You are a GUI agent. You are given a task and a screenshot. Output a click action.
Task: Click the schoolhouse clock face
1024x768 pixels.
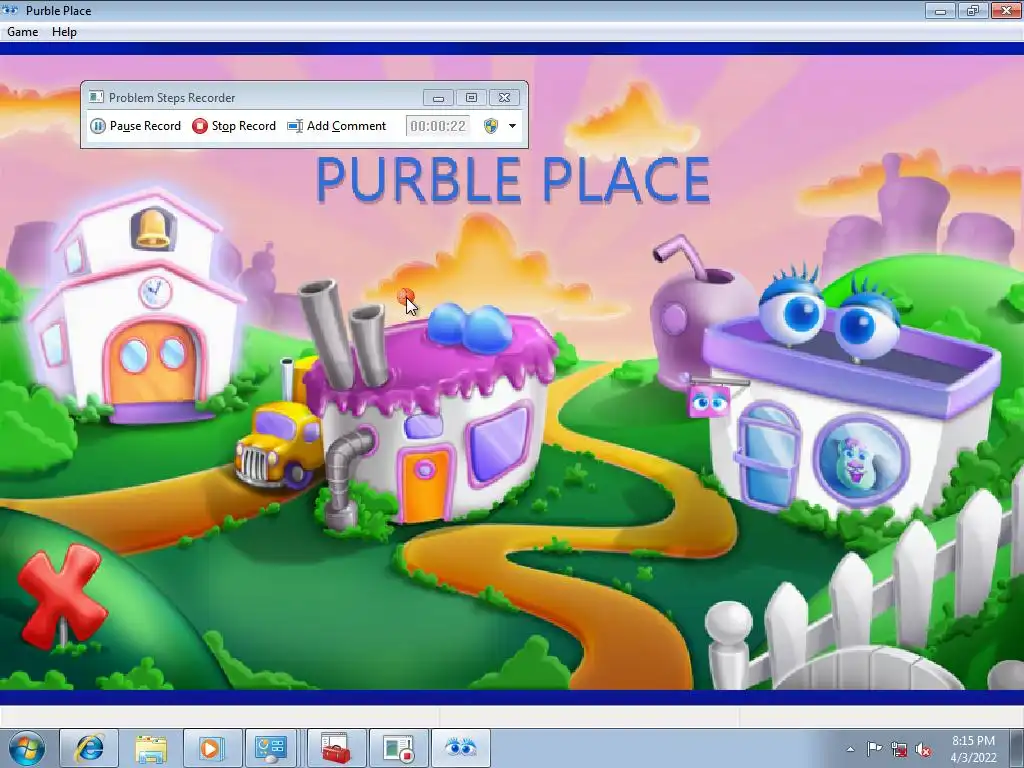(x=155, y=292)
